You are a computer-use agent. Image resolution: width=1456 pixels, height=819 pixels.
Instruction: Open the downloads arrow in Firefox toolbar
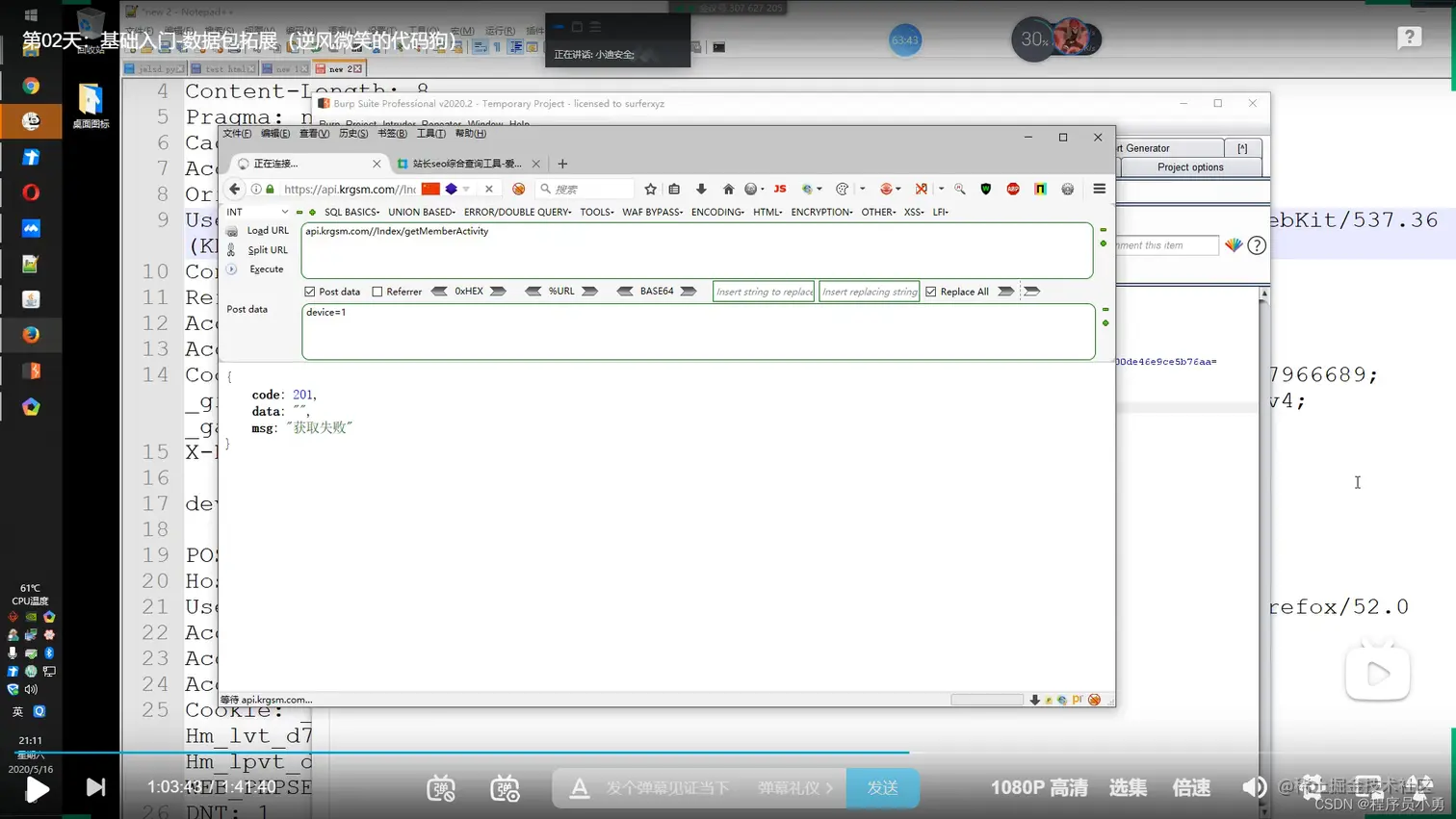[701, 189]
